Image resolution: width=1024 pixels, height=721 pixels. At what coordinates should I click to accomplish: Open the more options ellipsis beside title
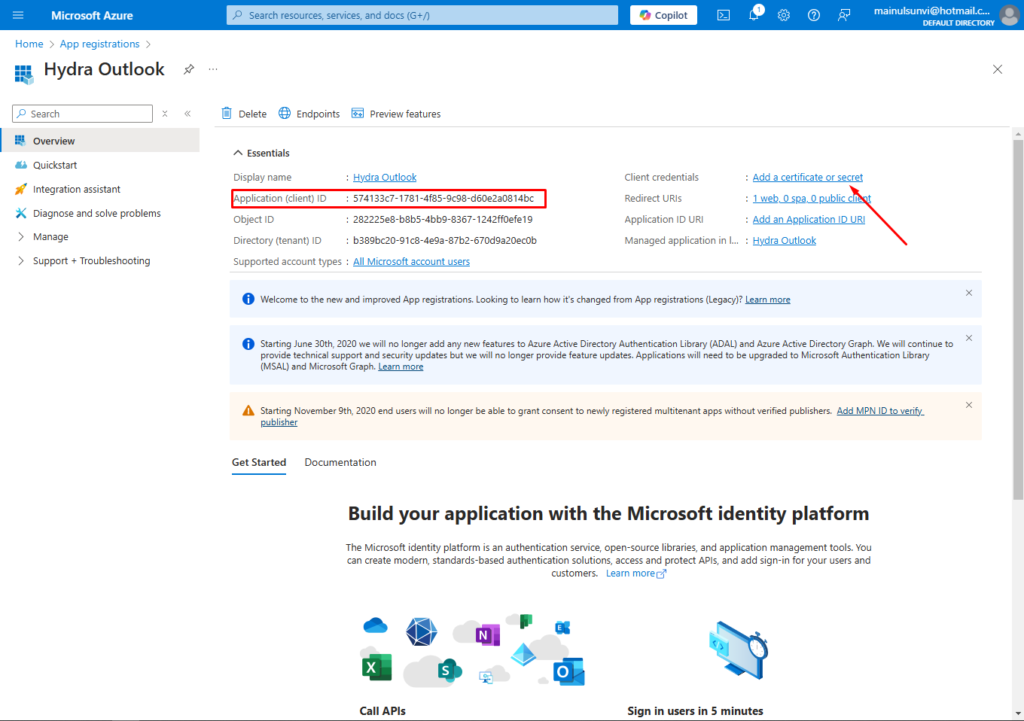click(x=213, y=69)
